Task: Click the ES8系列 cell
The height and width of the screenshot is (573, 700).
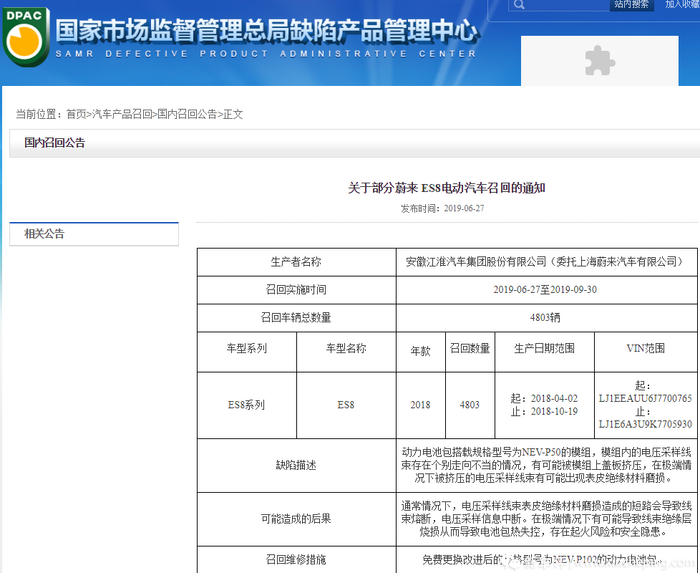Action: (247, 405)
